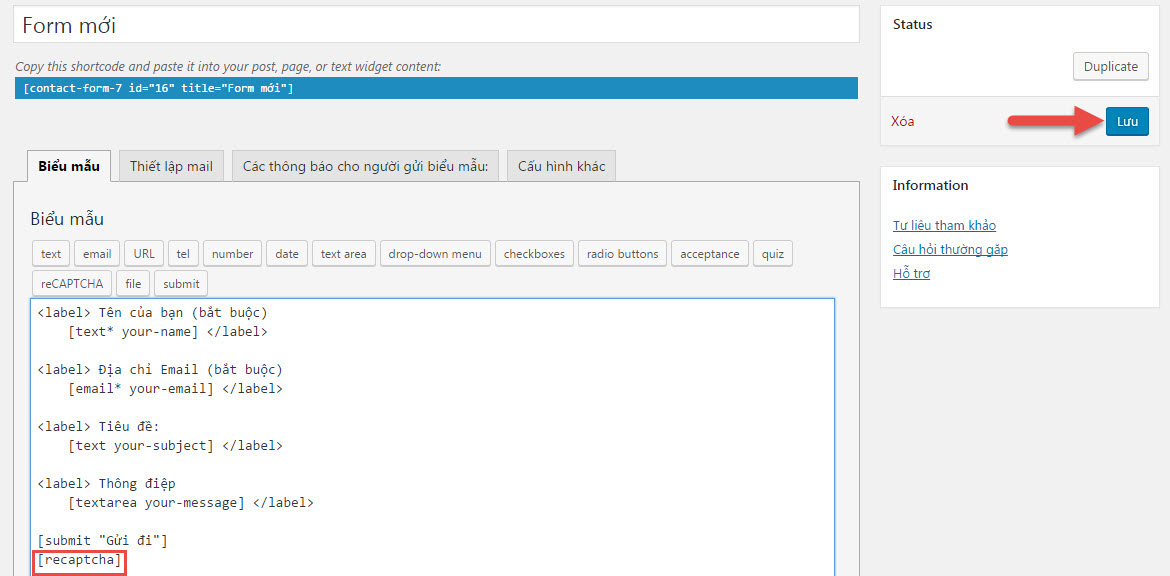Insert a checkboxes field
Viewport: 1170px width, 576px height.
pyautogui.click(x=534, y=253)
